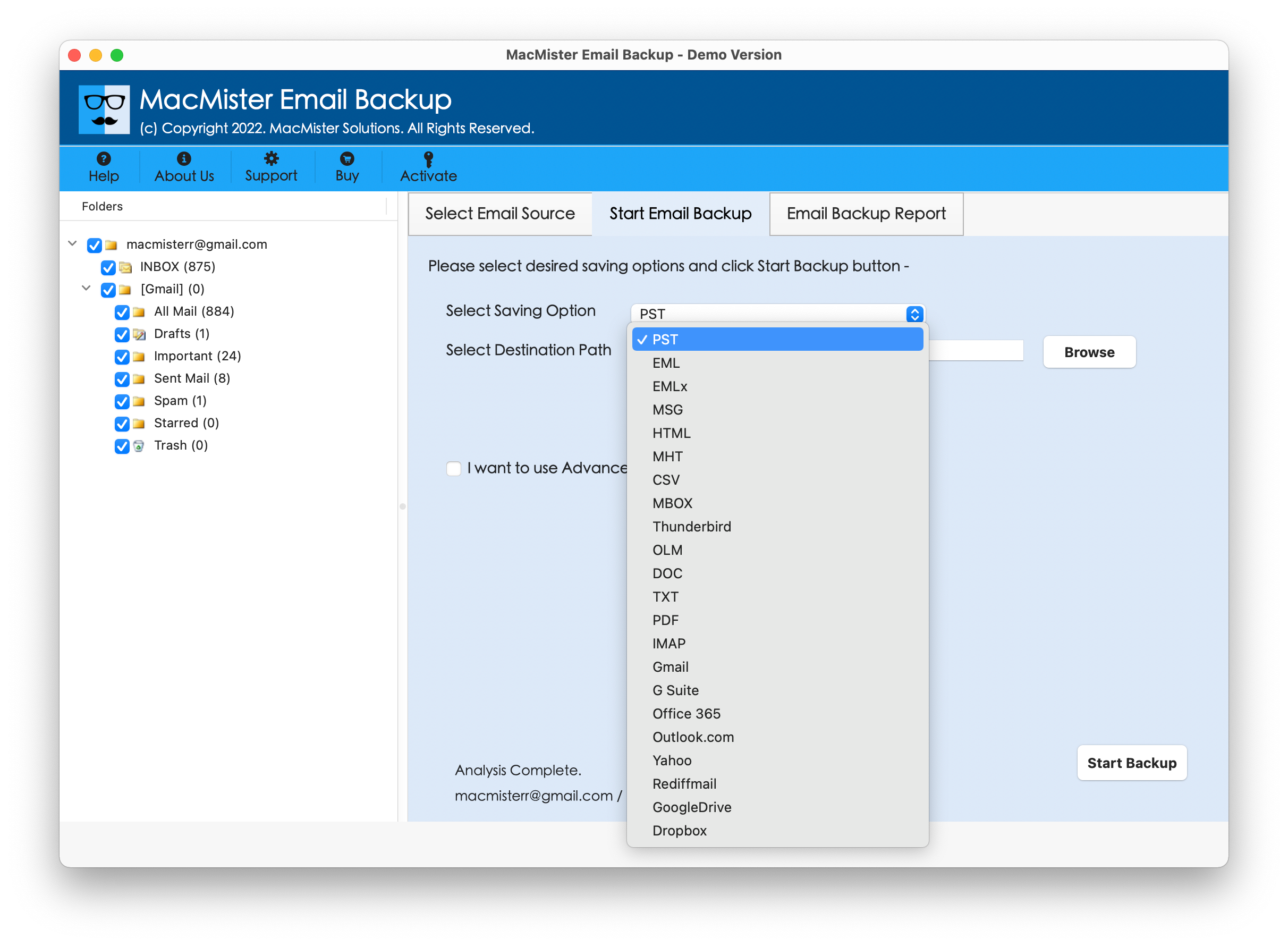Image resolution: width=1288 pixels, height=946 pixels.
Task: Click the Start Backup button
Action: [x=1132, y=763]
